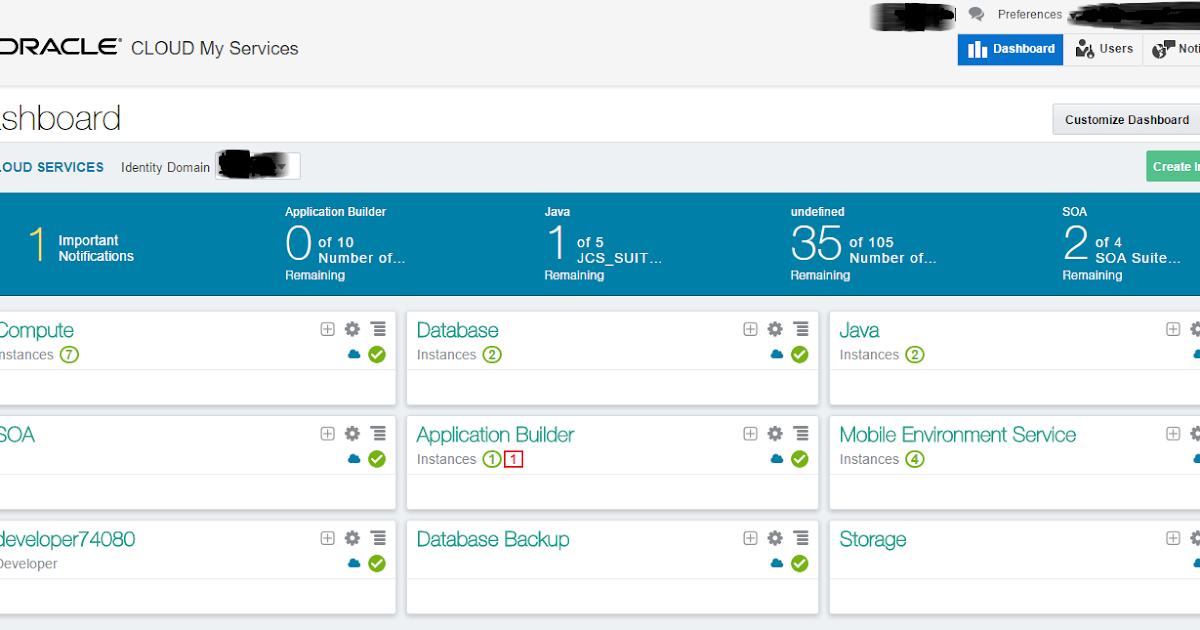
Task: Expand the Mobile Environment Service tile
Action: click(x=1172, y=433)
